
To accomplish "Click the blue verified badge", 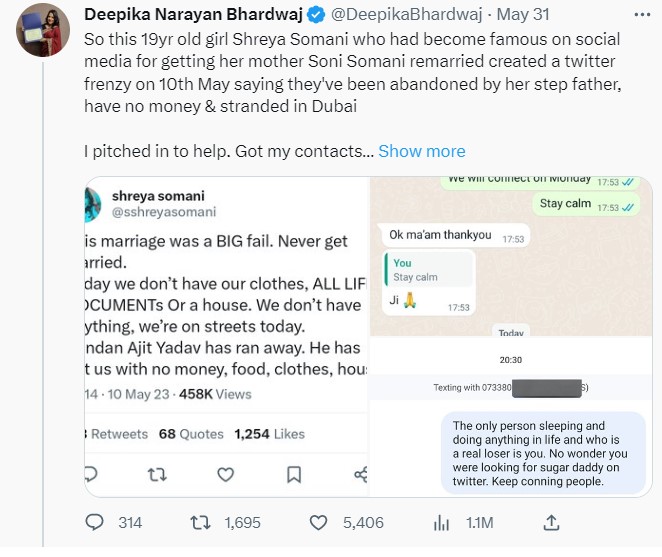I will 314,15.
